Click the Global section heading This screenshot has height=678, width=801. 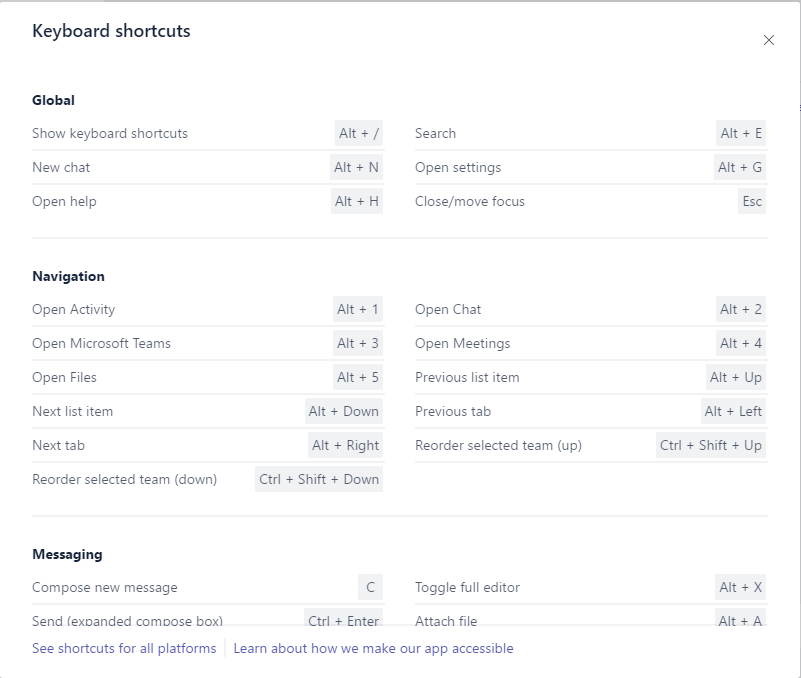pyautogui.click(x=53, y=100)
